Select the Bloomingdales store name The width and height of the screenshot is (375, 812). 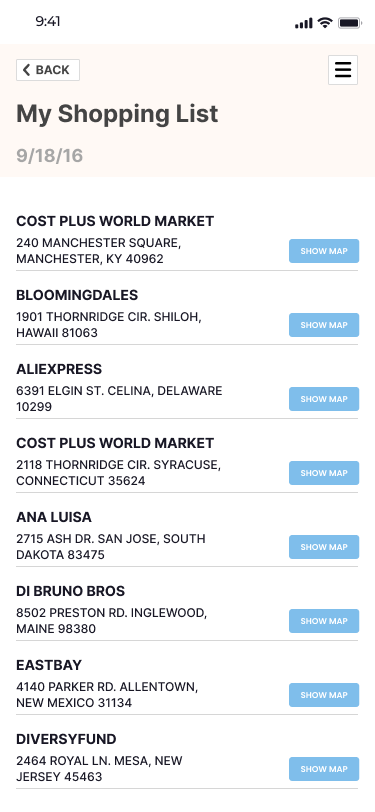(77, 295)
